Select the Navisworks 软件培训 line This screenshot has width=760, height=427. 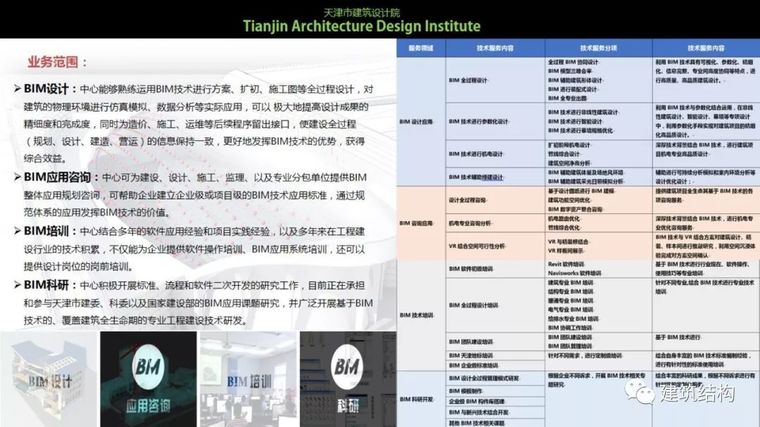(x=574, y=273)
